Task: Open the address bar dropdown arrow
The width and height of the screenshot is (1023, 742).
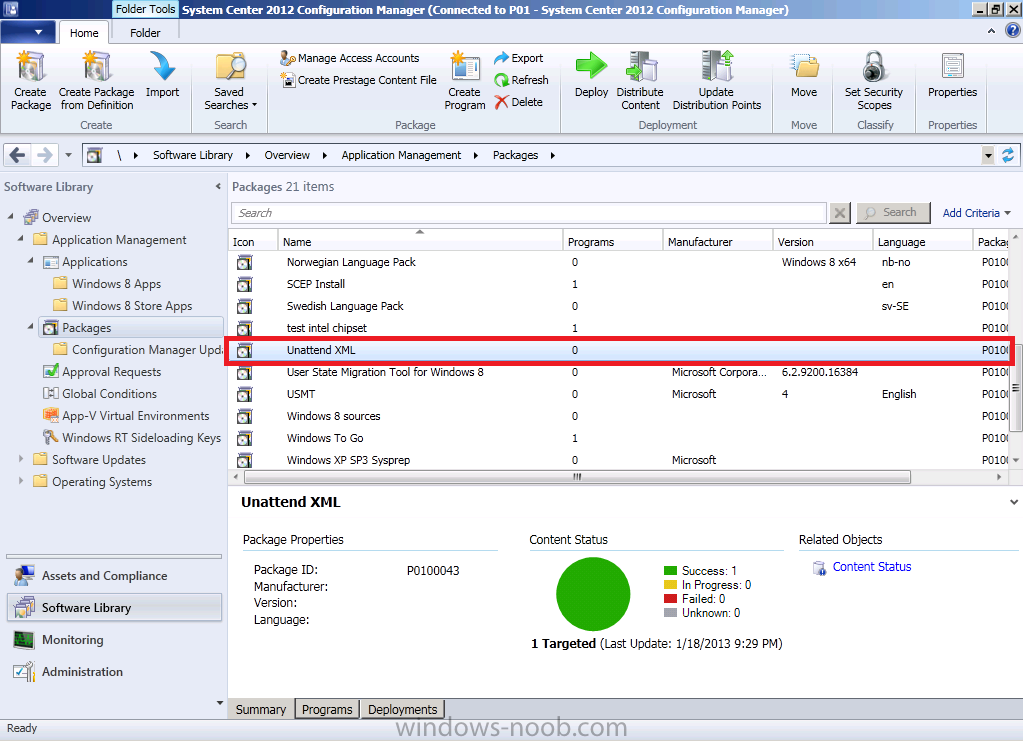Action: 988,155
